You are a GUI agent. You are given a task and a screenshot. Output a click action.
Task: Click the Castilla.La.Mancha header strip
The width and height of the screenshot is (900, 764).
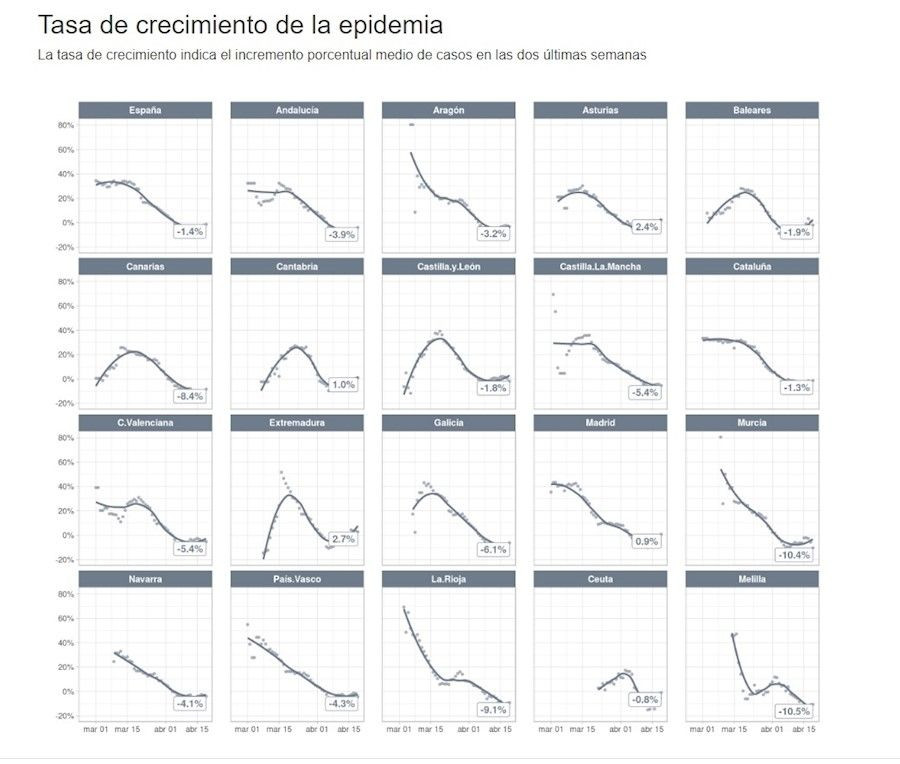(600, 267)
